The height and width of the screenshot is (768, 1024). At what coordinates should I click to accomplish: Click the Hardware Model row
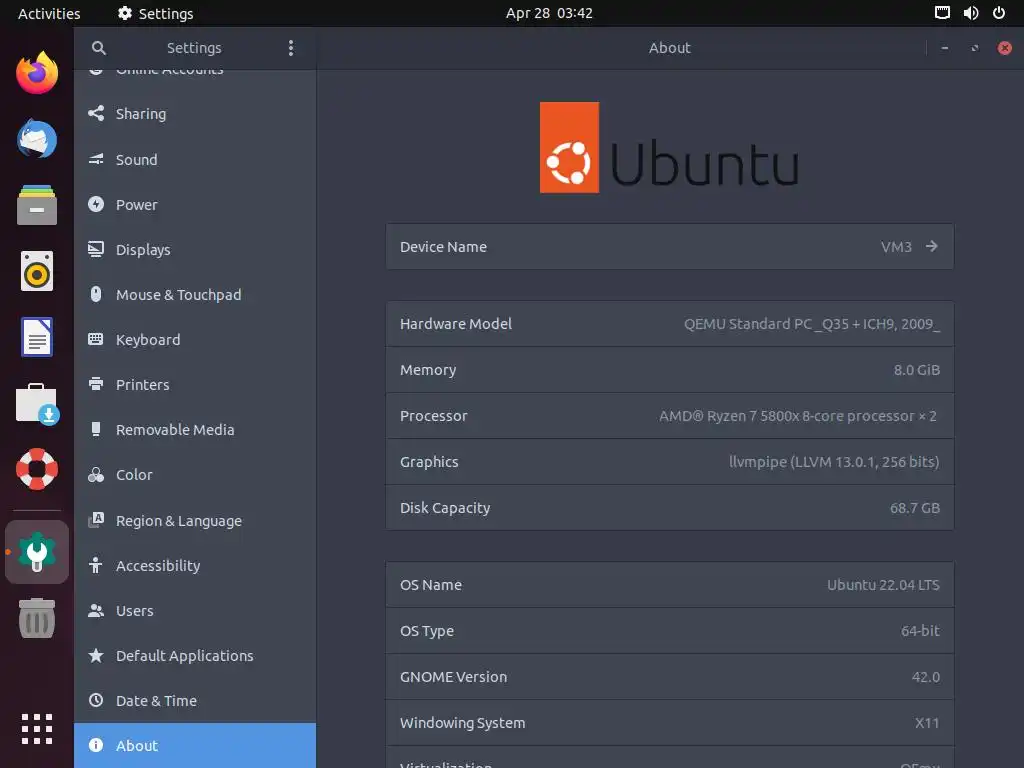click(669, 324)
